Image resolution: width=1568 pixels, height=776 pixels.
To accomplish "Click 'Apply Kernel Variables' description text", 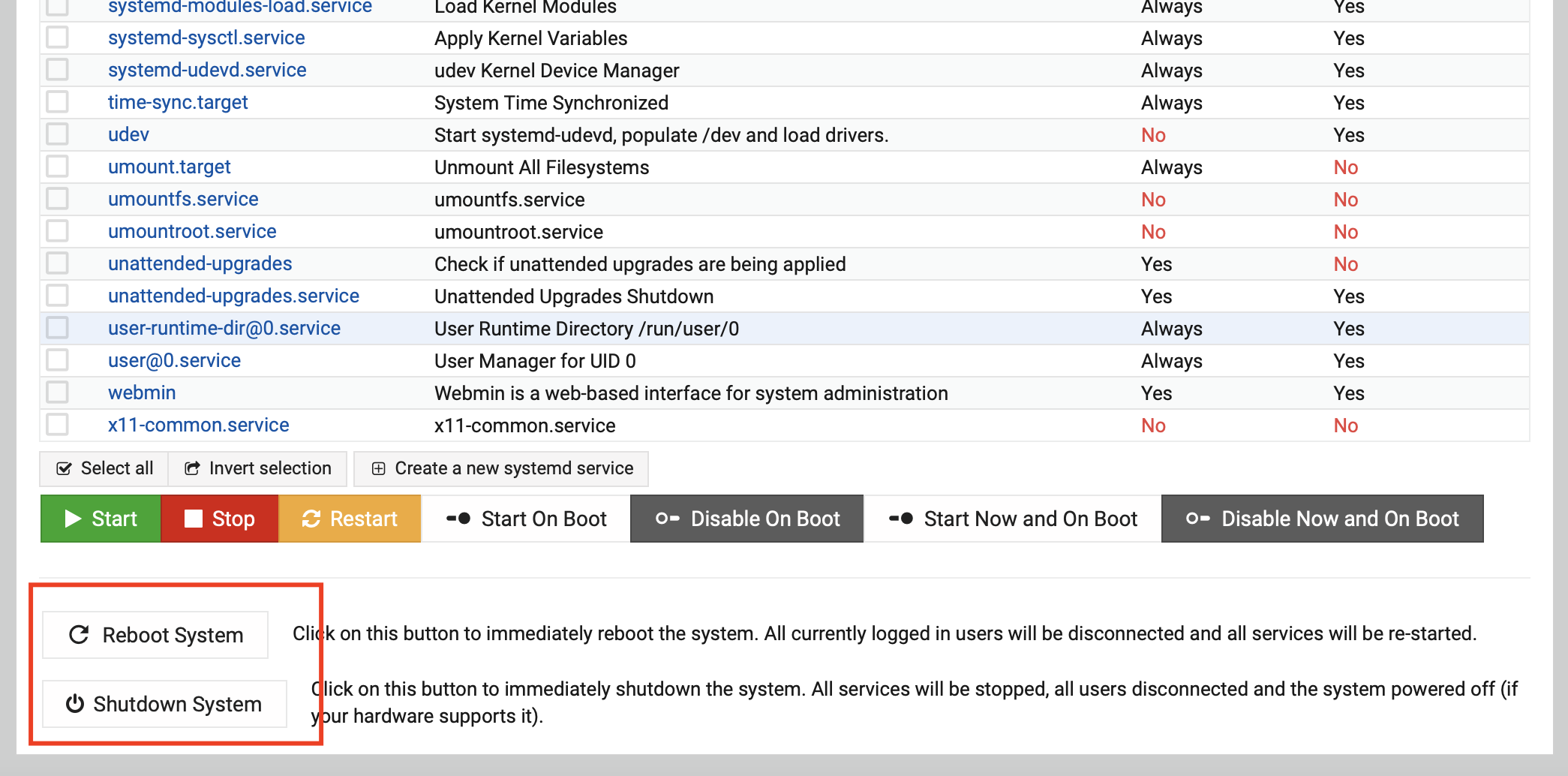I will [531, 38].
